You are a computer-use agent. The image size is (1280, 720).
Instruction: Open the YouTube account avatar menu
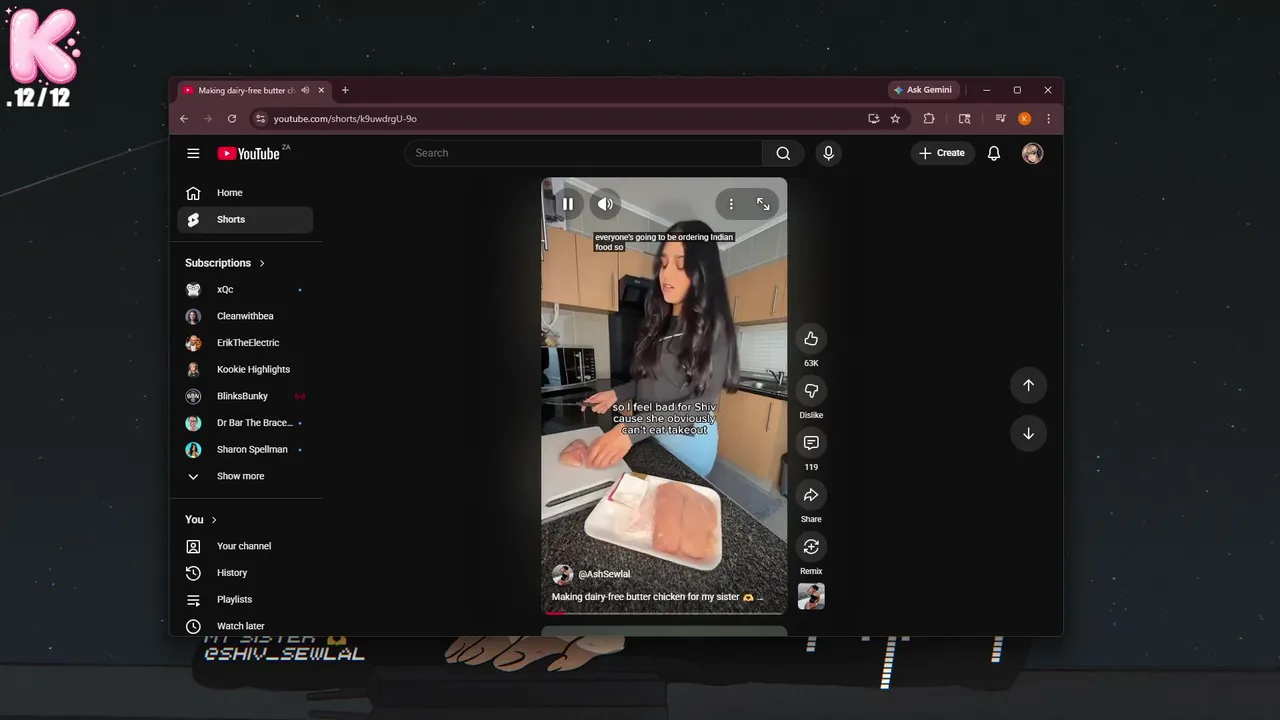click(1032, 153)
